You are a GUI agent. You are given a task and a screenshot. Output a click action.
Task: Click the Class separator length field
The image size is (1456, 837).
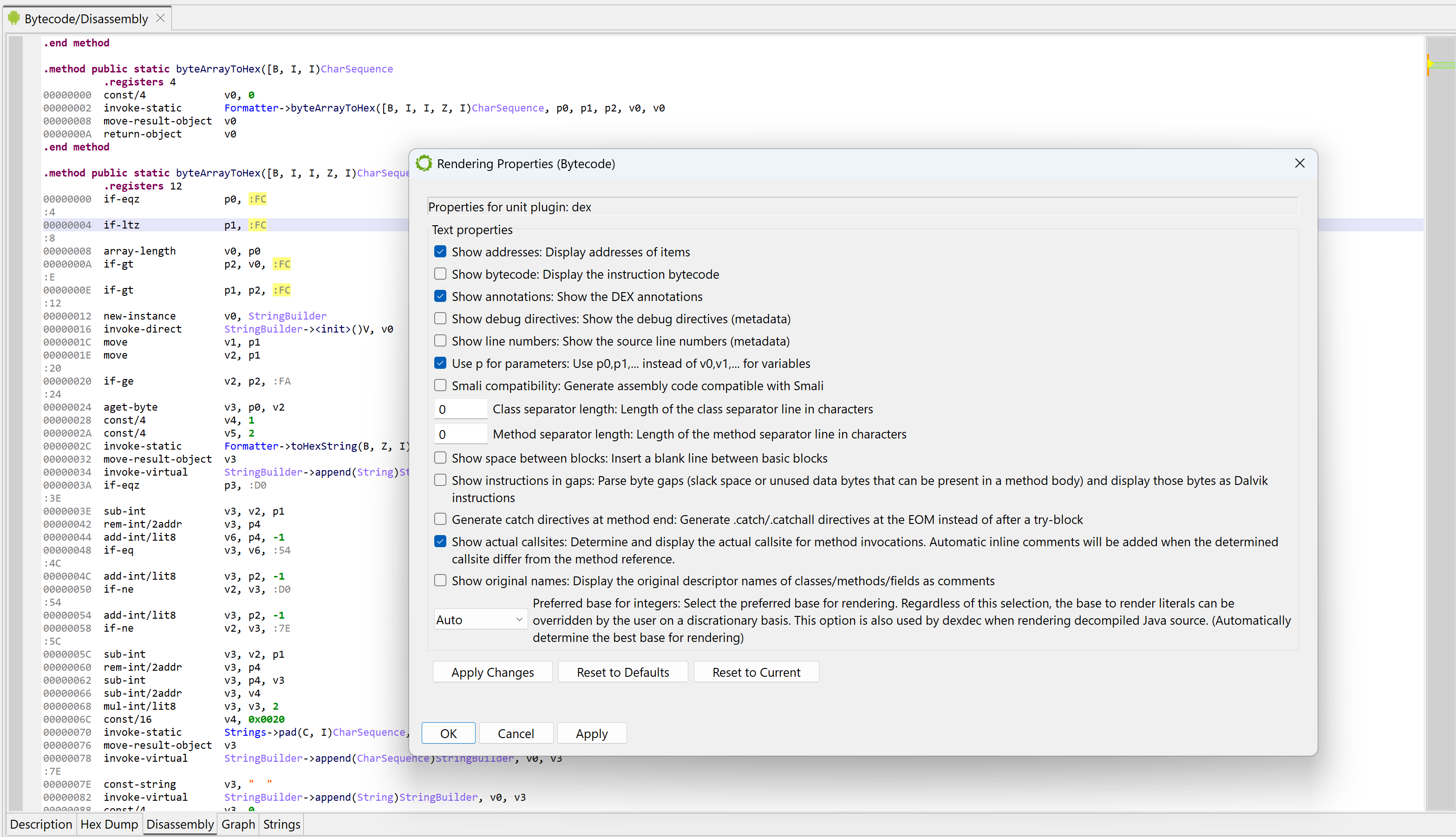[x=460, y=409]
